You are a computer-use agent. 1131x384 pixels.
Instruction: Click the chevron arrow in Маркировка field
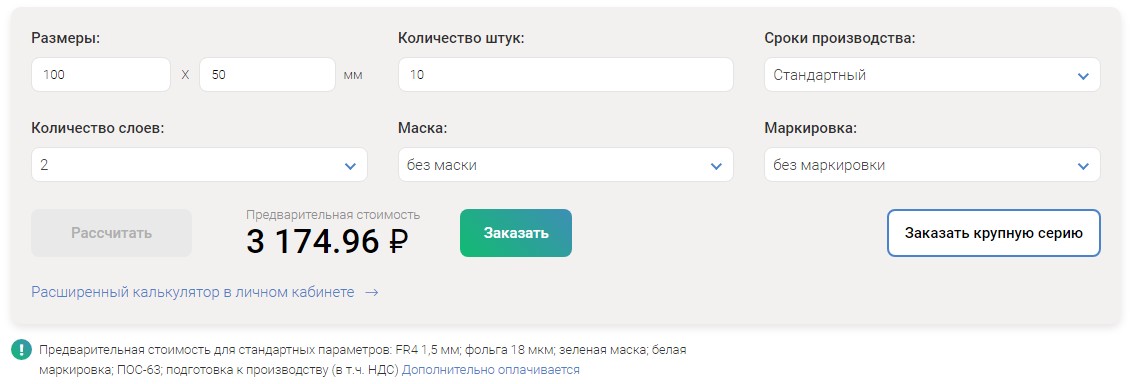(x=1083, y=166)
